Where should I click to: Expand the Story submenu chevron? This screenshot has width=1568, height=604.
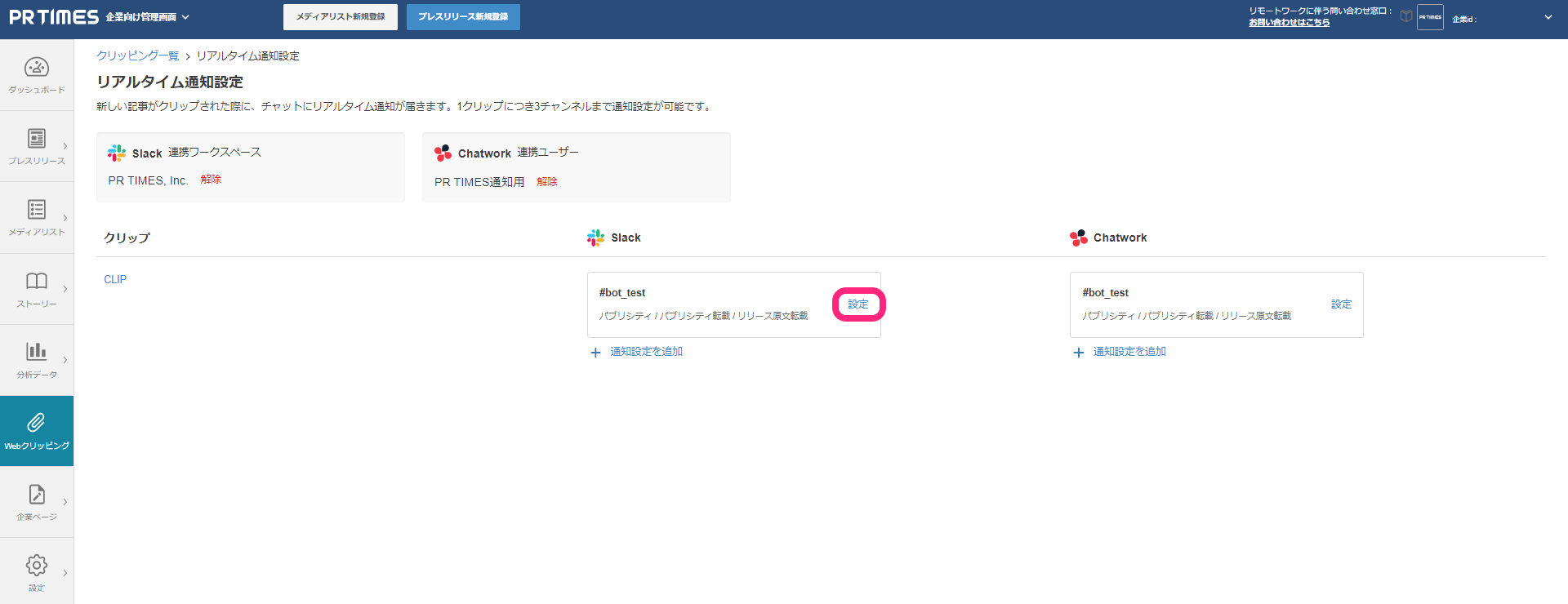[x=65, y=289]
